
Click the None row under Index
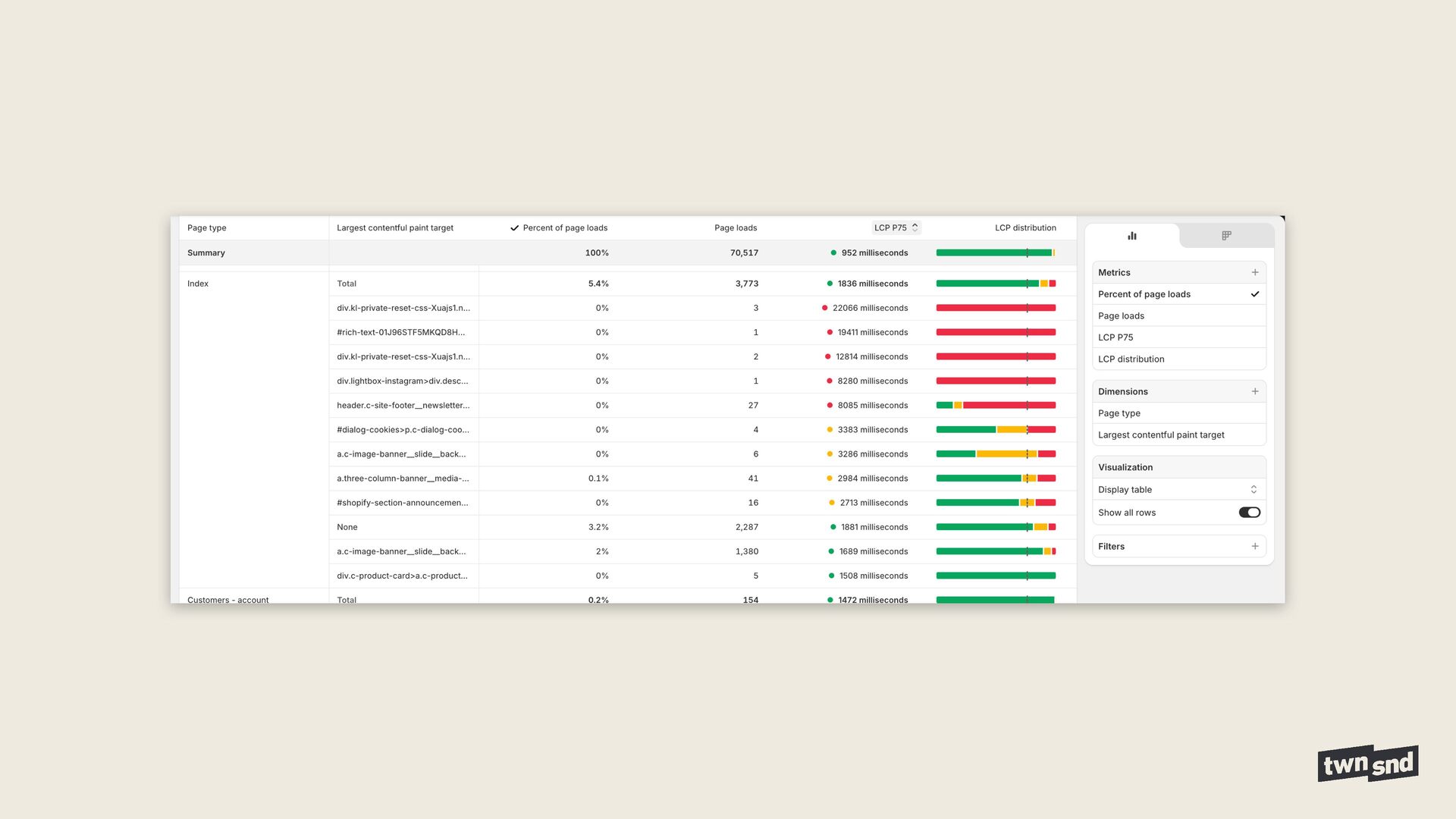point(347,527)
